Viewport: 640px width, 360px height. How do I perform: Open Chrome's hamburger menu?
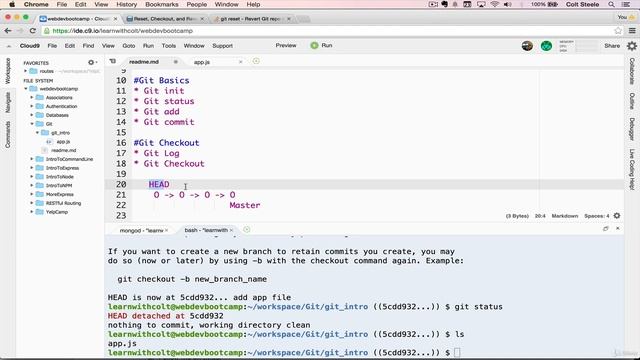(x=632, y=31)
